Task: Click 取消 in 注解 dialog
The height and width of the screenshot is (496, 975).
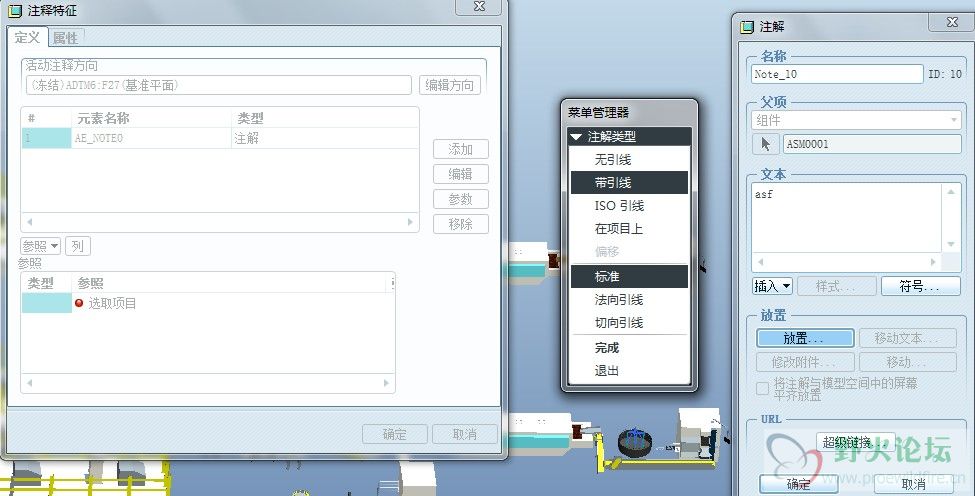Action: pos(913,484)
